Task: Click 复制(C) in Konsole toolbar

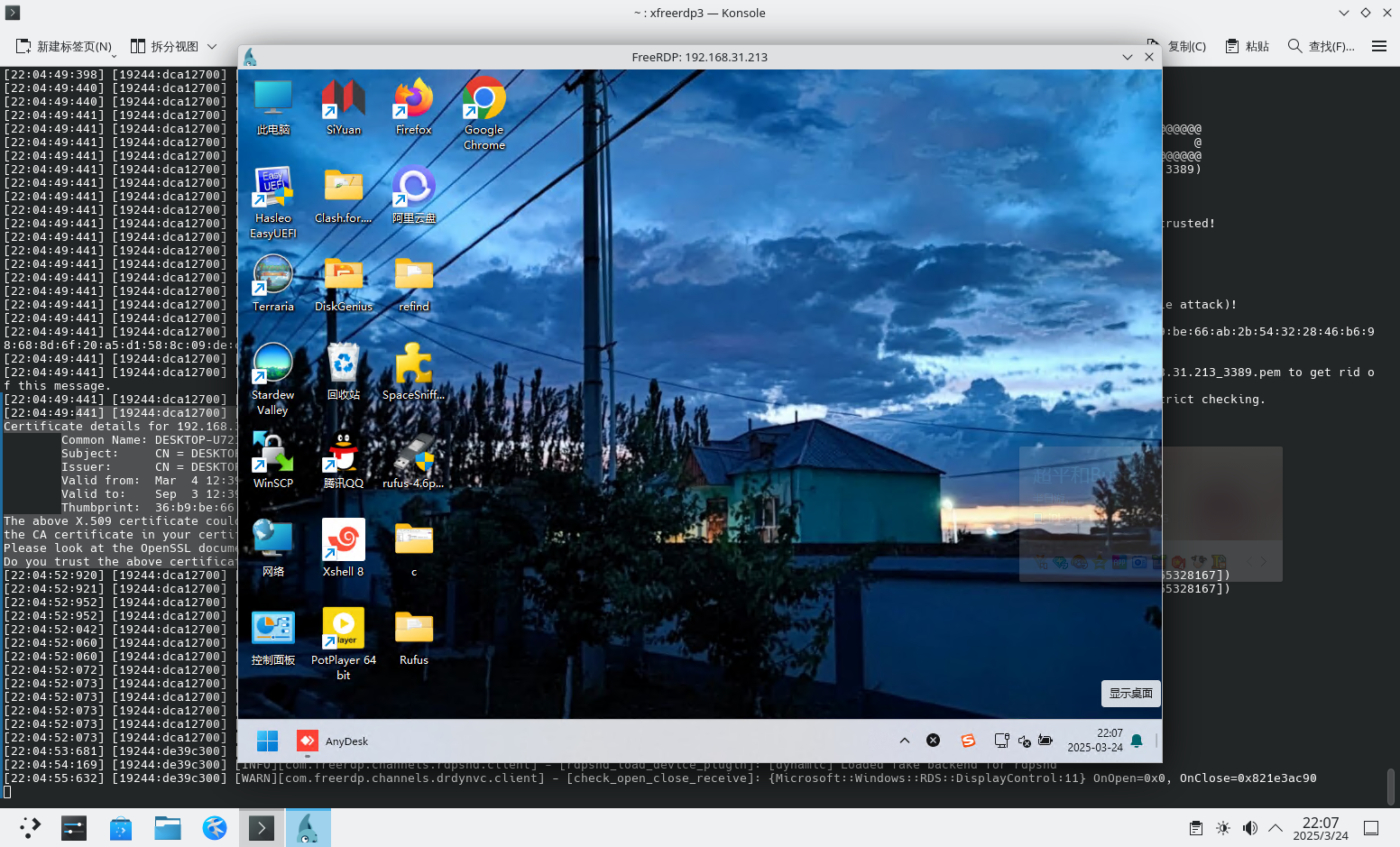Action: tap(1176, 46)
